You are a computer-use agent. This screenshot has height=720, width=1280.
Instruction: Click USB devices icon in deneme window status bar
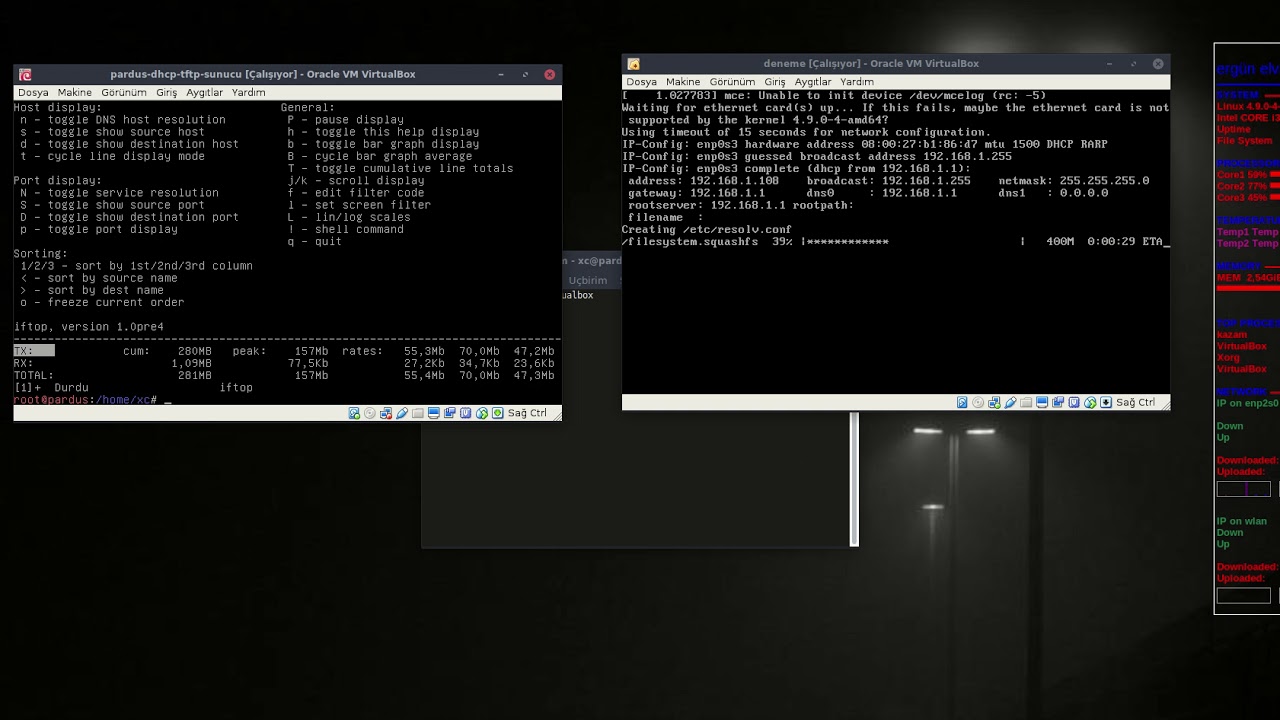tap(1010, 402)
